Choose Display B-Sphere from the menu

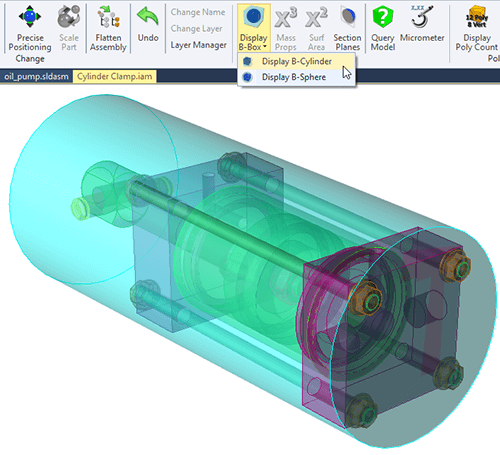[296, 77]
